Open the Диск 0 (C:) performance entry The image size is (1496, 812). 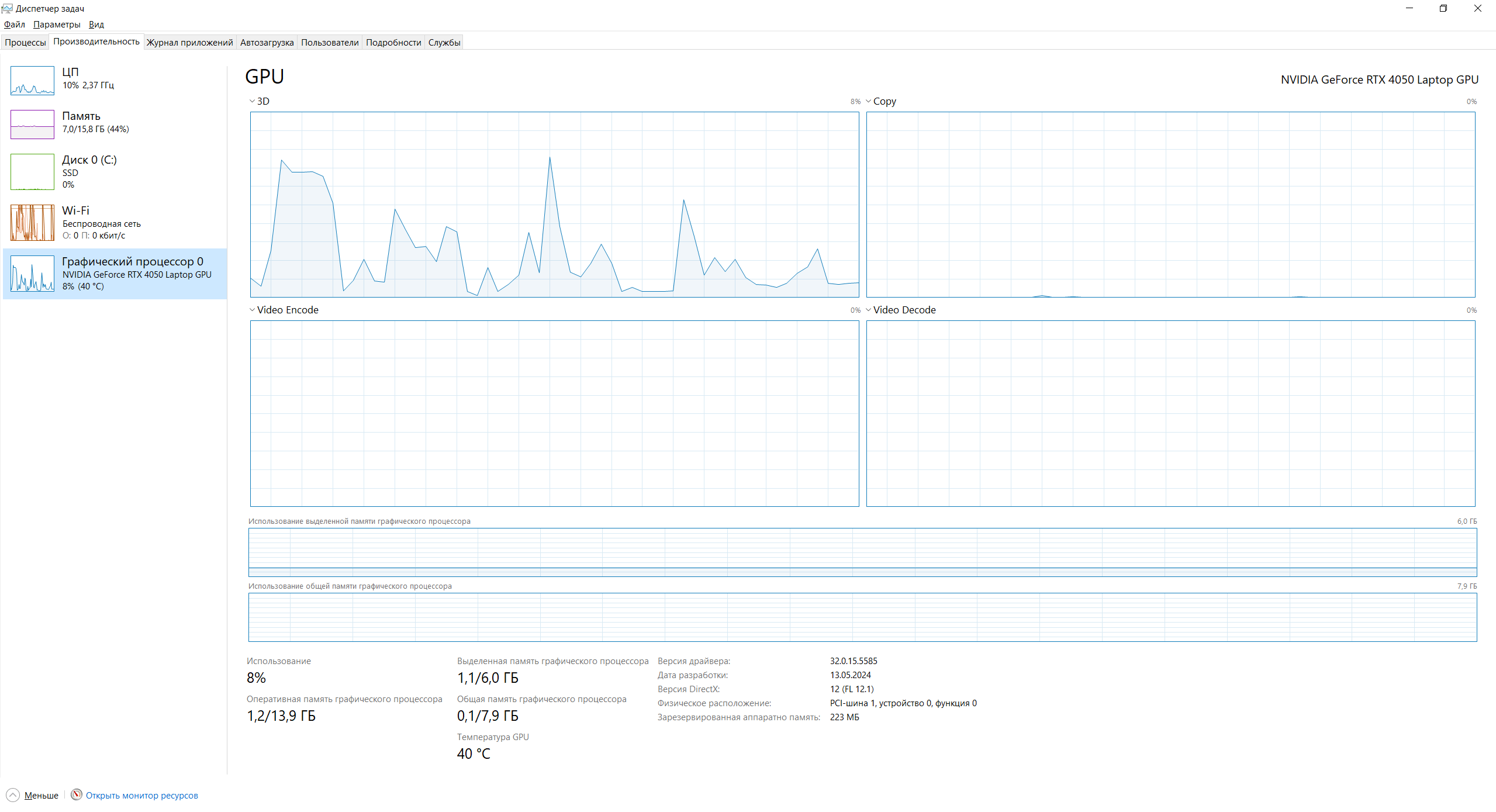pyautogui.click(x=89, y=160)
